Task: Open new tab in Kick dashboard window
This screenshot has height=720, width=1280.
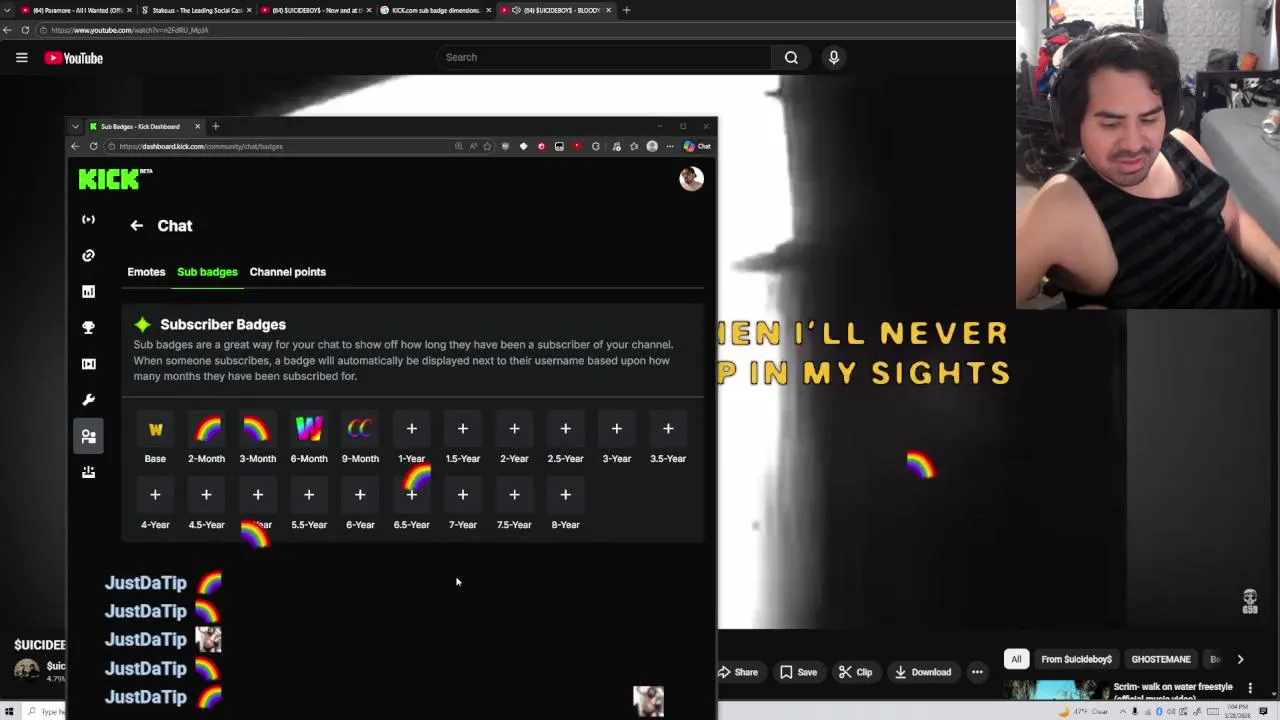Action: click(215, 126)
